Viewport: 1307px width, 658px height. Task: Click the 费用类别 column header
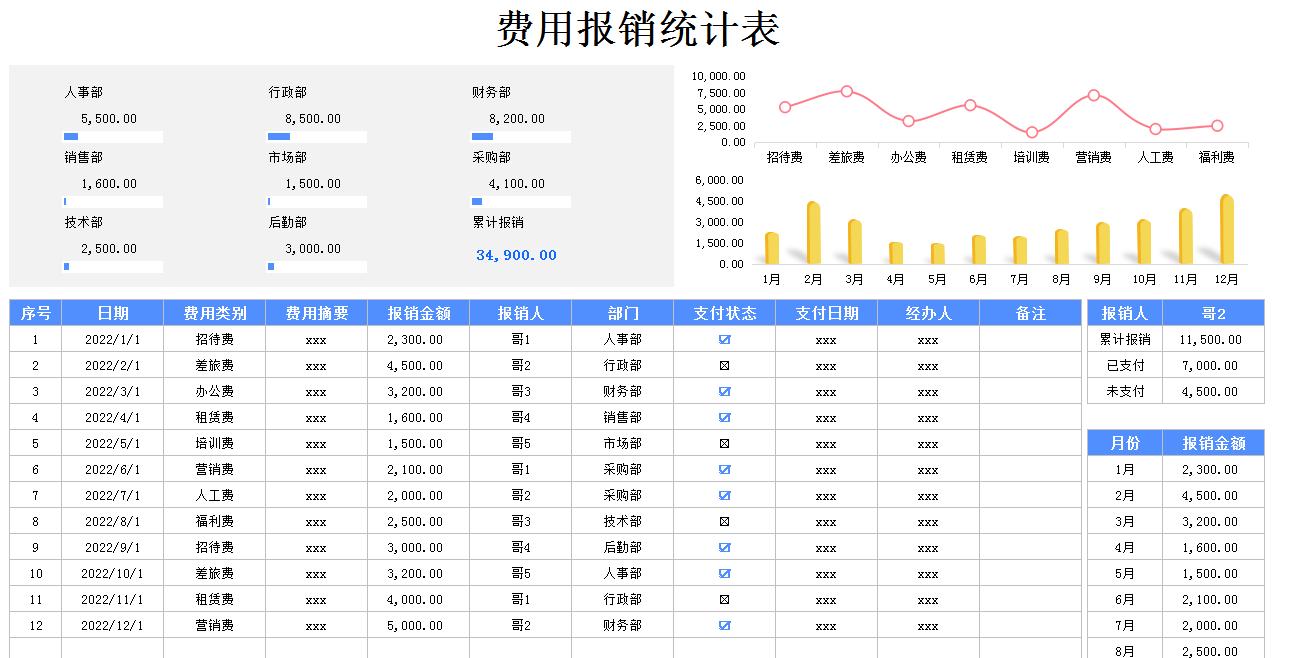click(214, 312)
